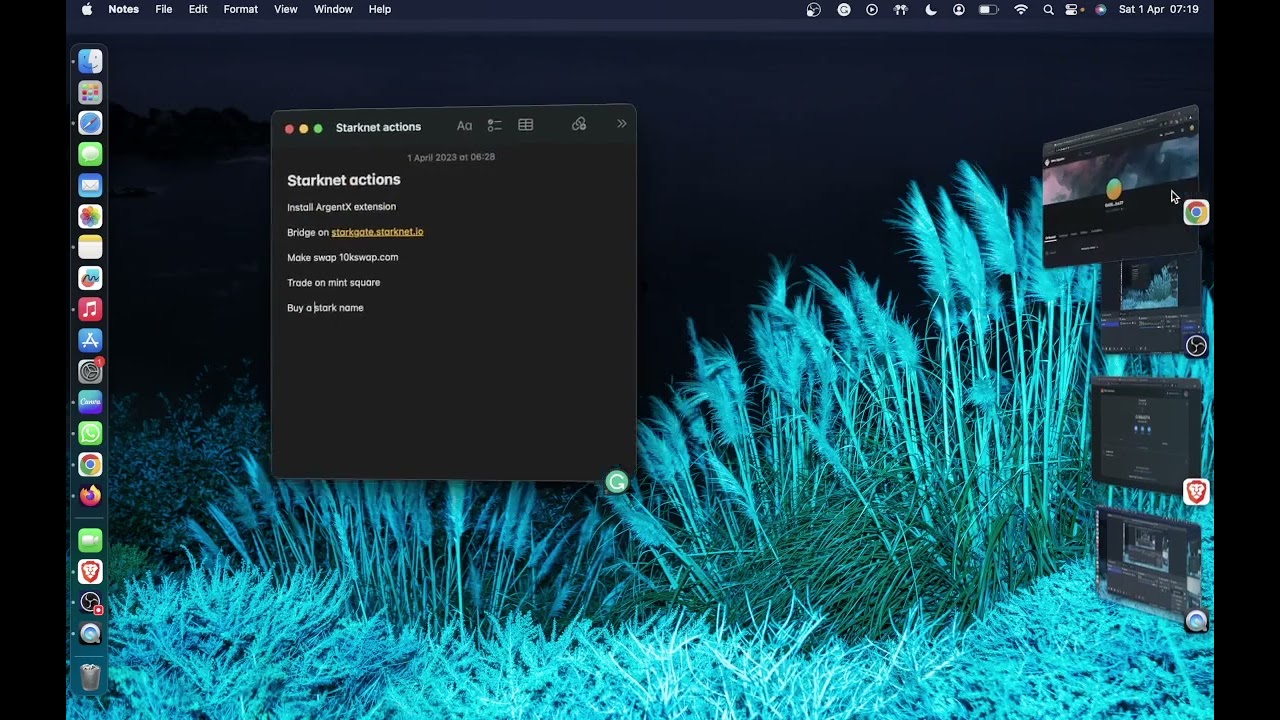Open the Window menu
The image size is (1280, 720).
(333, 9)
